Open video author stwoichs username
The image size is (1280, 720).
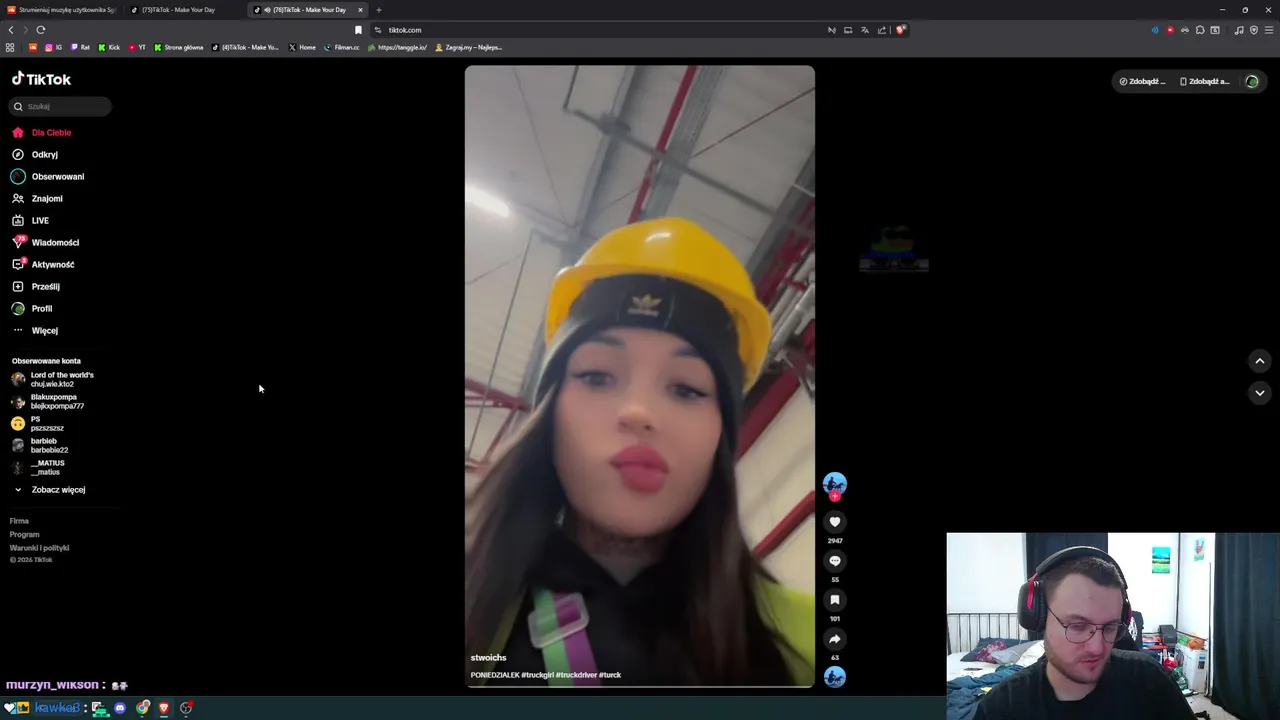[x=488, y=658]
